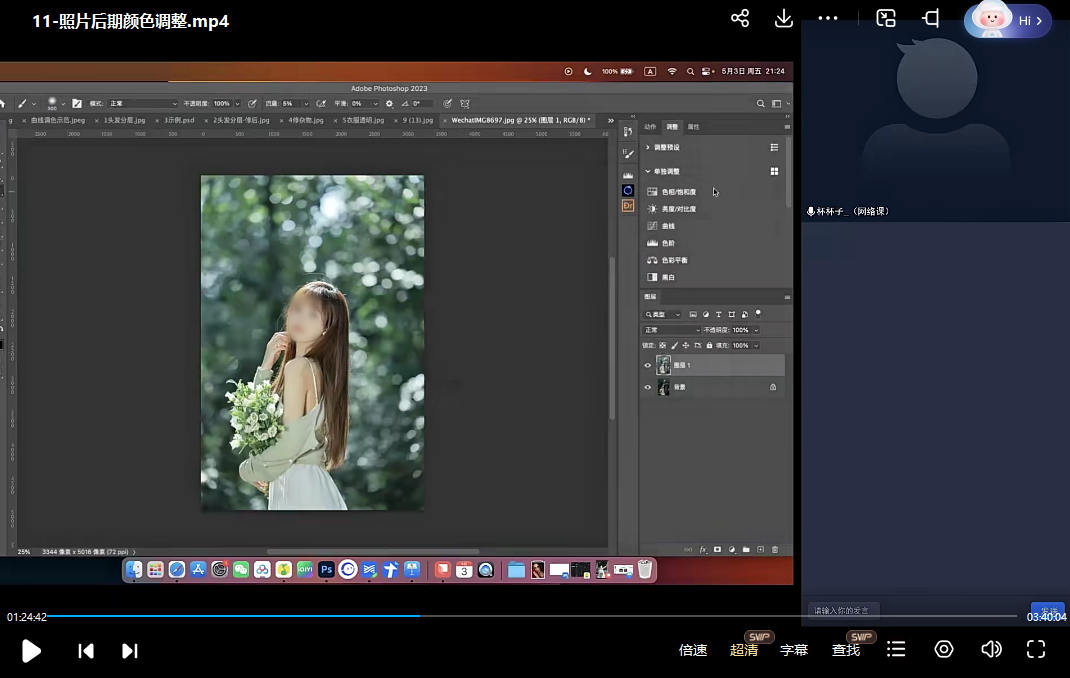The height and width of the screenshot is (678, 1070).
Task: Open the brush 模式 blend mode dropdown
Action: point(143,103)
